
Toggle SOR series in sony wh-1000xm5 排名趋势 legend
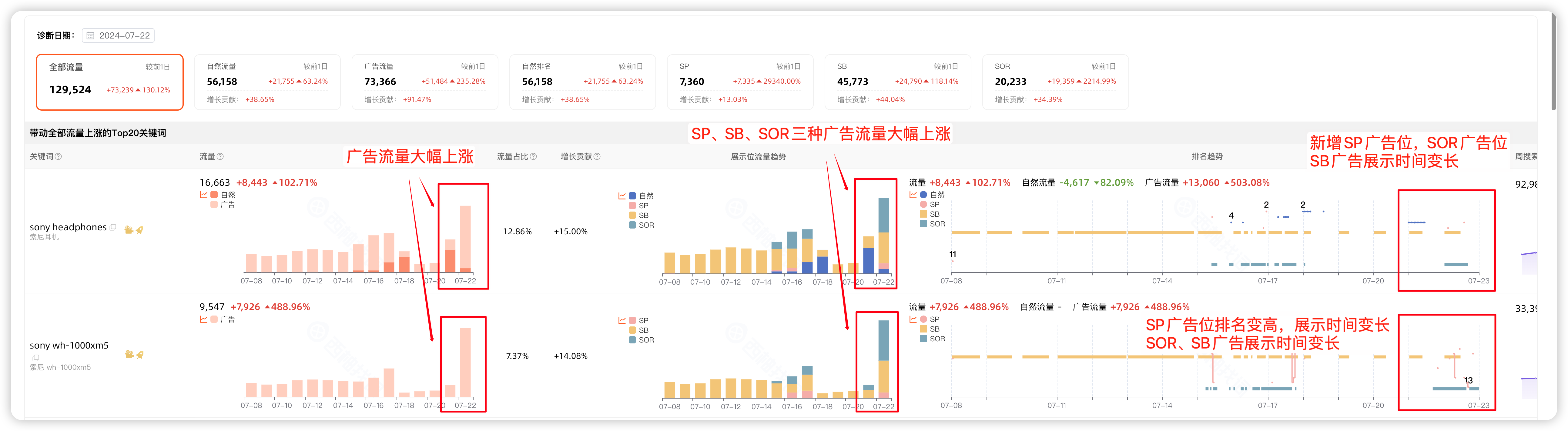coord(933,339)
